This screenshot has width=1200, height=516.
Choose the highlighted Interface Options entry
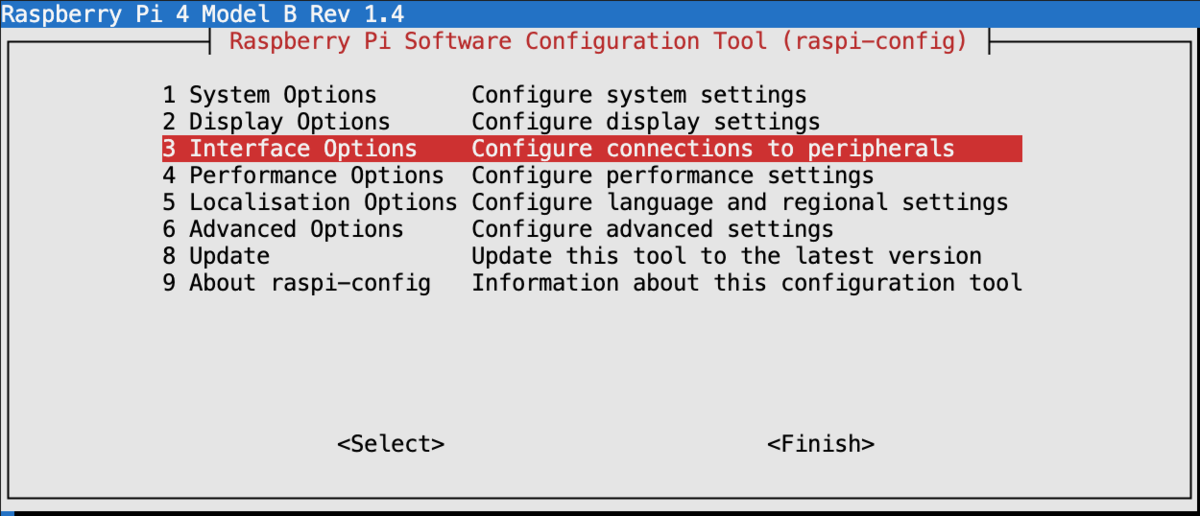pyautogui.click(x=290, y=149)
